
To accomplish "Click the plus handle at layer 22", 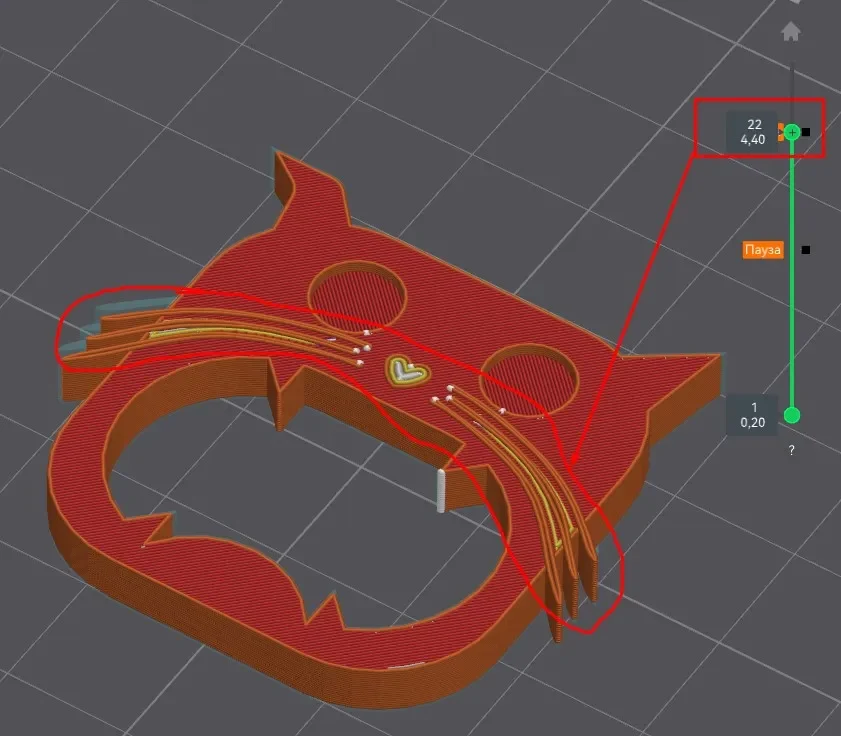I will tap(792, 132).
